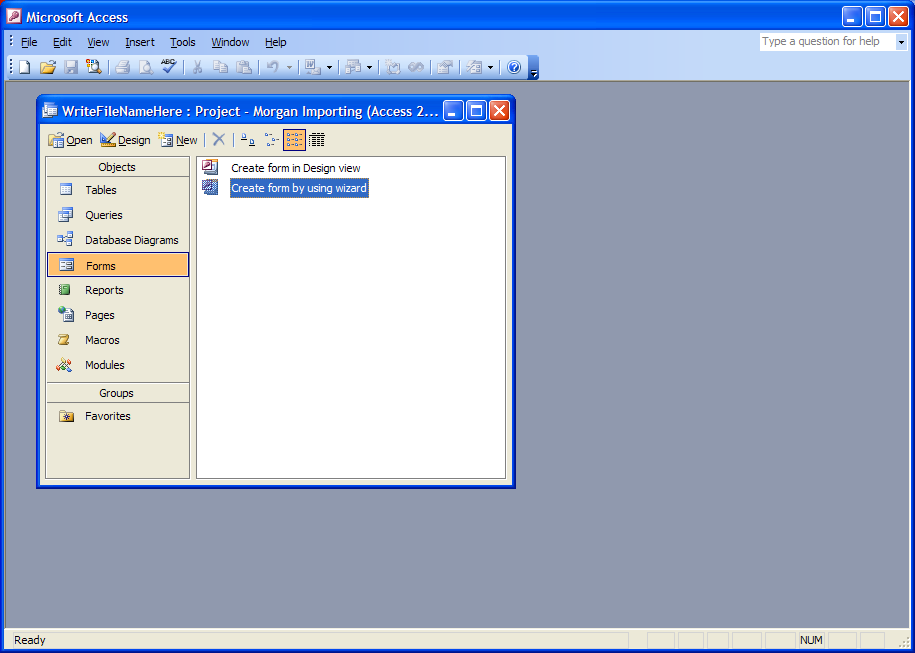Select the Macros object icon
This screenshot has height=653, width=915.
click(66, 340)
